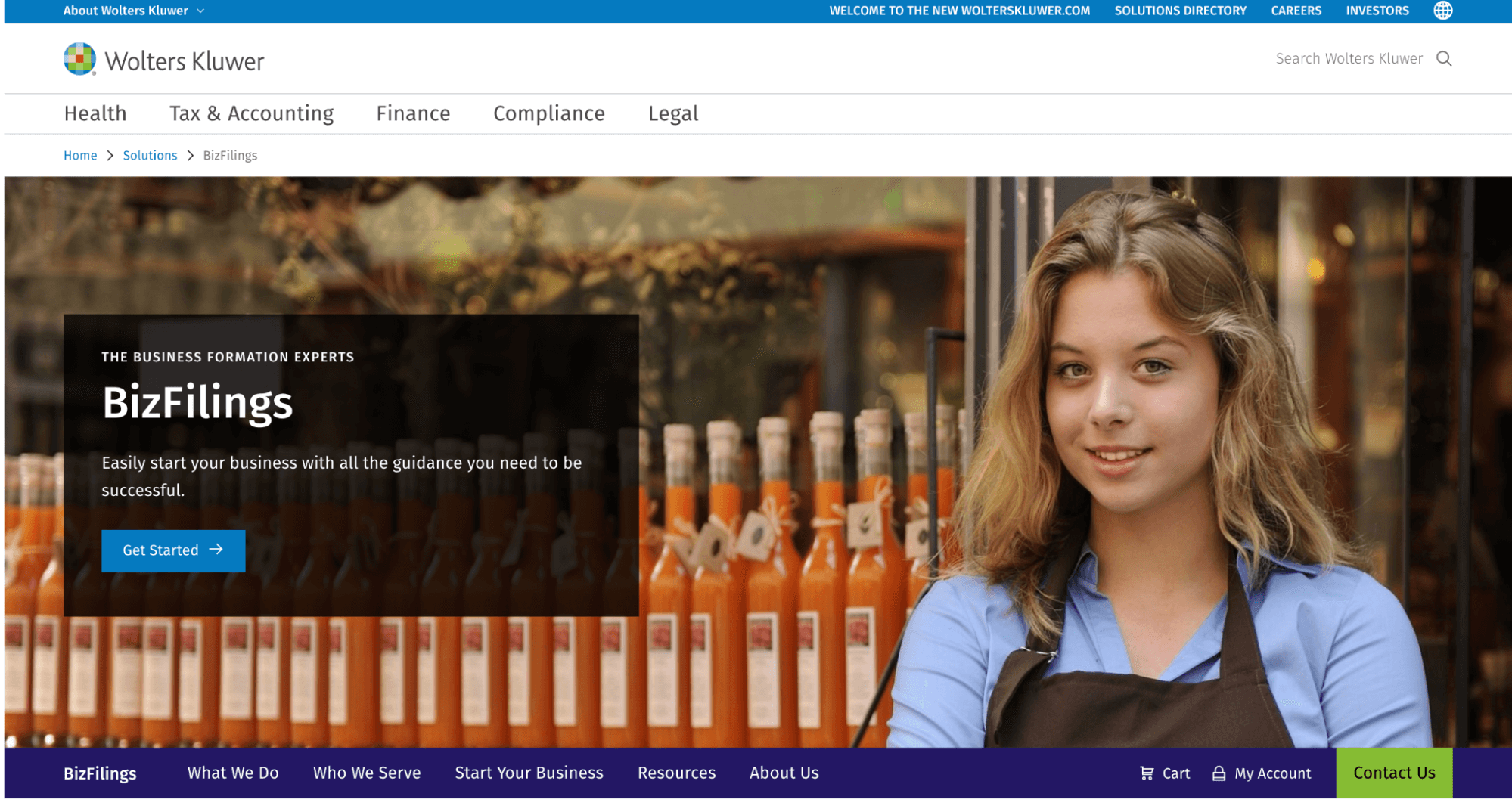The image size is (1512, 809).
Task: Open the What We Do tab
Action: click(233, 773)
